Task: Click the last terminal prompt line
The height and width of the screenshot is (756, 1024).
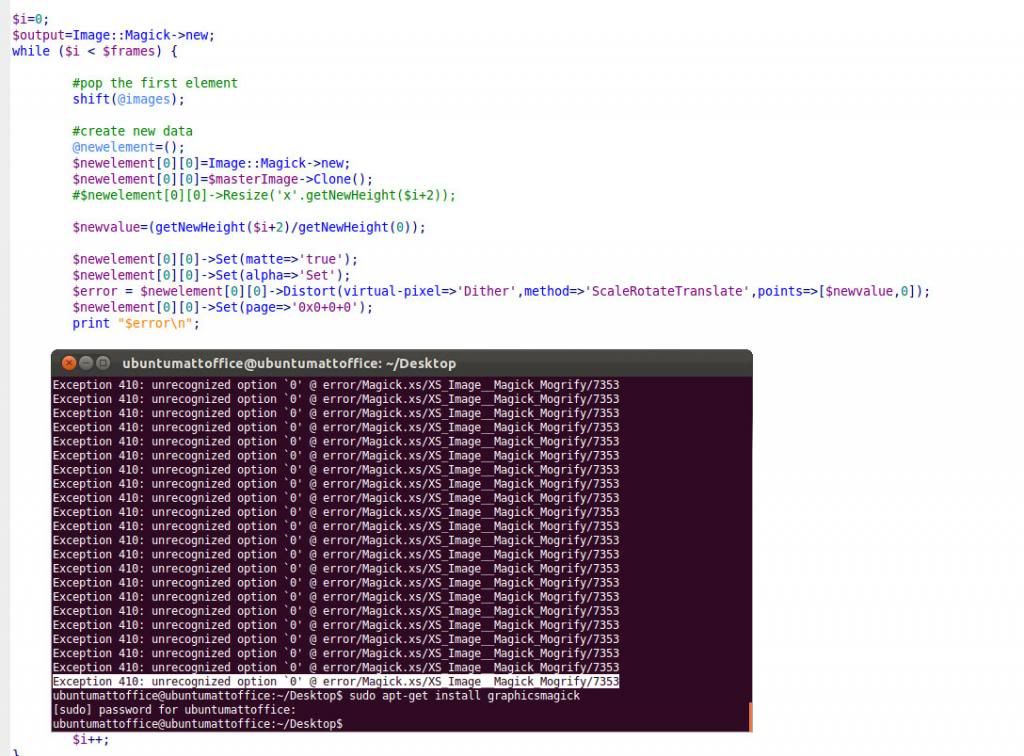Action: pos(198,724)
